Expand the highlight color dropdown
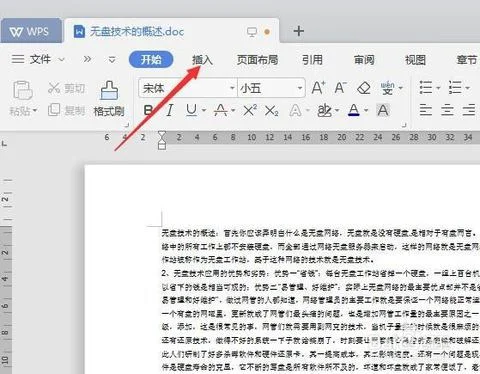 pos(337,110)
